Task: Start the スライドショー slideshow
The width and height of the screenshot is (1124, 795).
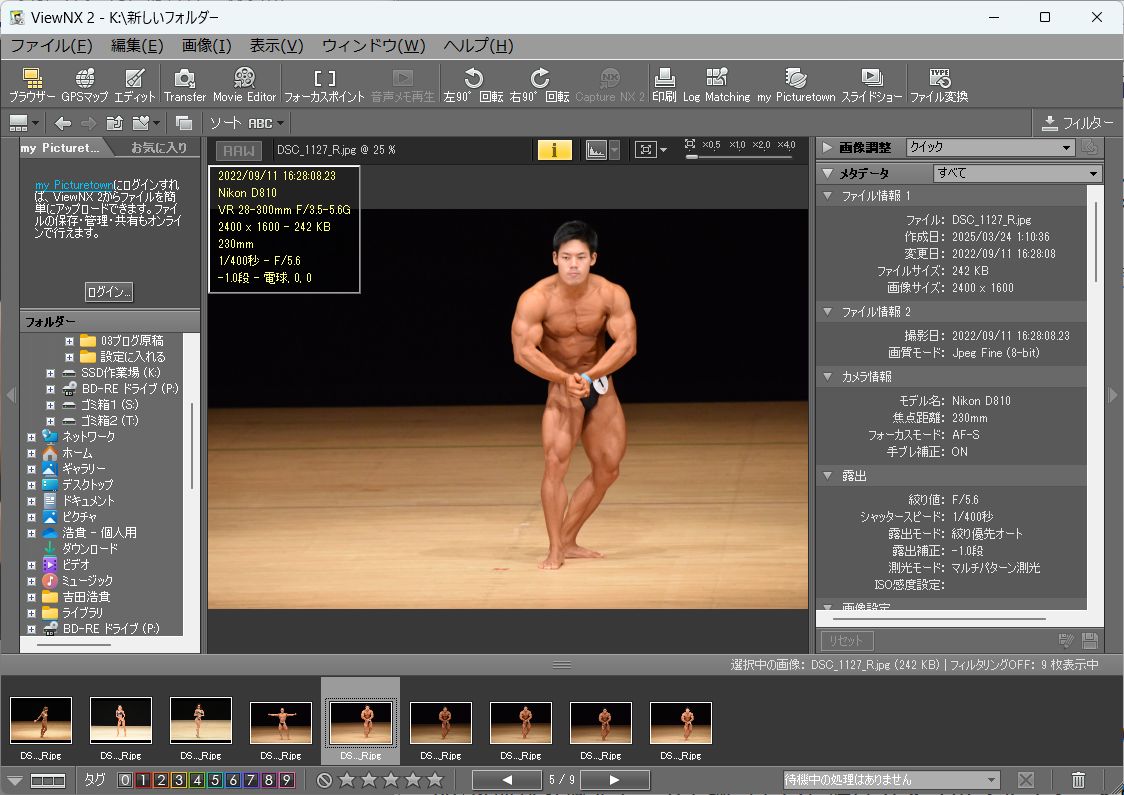Action: point(871,85)
